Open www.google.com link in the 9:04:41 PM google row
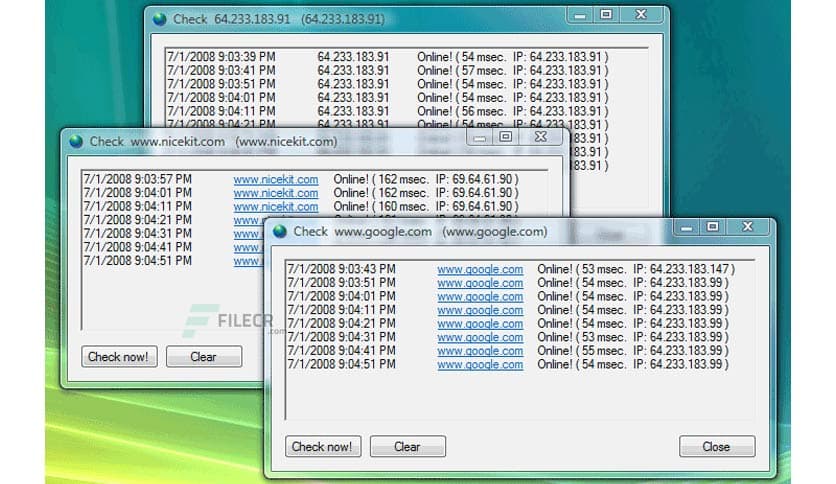Screen dimensions: 836x484 [480, 351]
